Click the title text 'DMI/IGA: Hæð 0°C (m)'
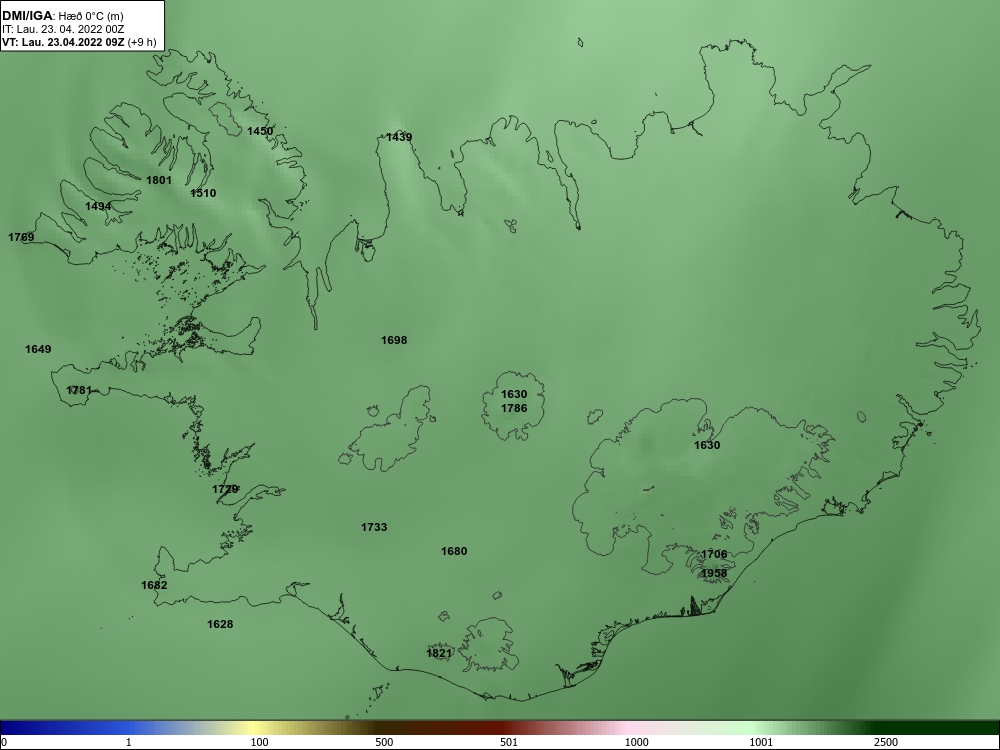Image resolution: width=1000 pixels, height=750 pixels. pos(62,16)
